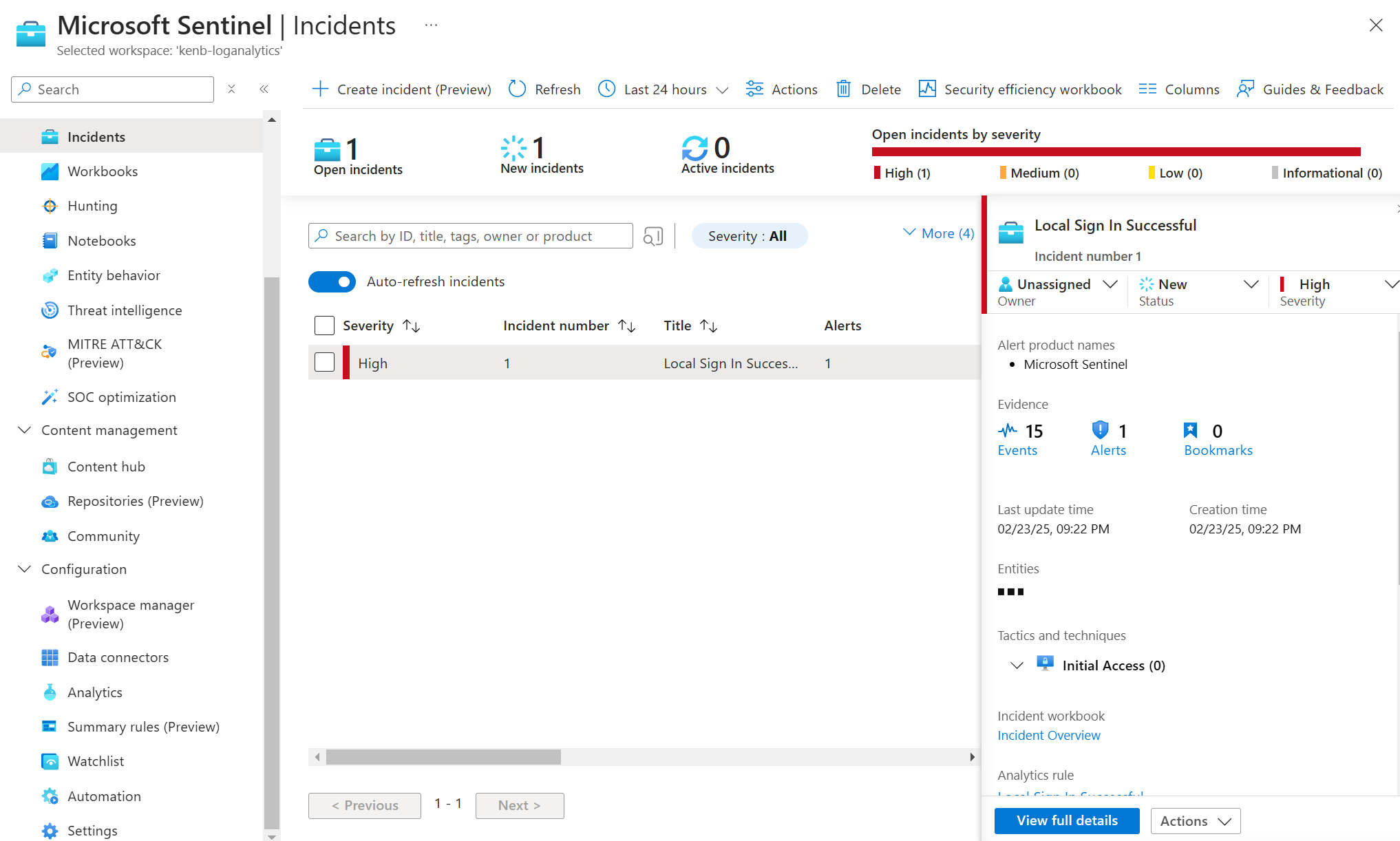Click the incident search field
1400x841 pixels.
(x=471, y=236)
